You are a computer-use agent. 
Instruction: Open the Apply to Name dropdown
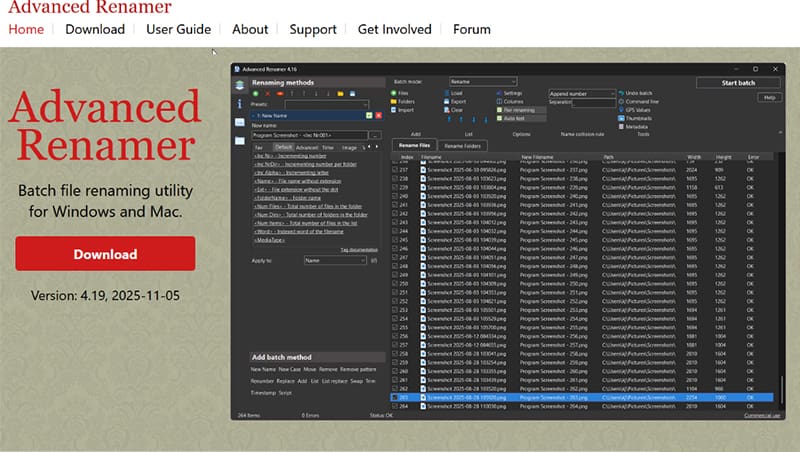click(x=334, y=260)
